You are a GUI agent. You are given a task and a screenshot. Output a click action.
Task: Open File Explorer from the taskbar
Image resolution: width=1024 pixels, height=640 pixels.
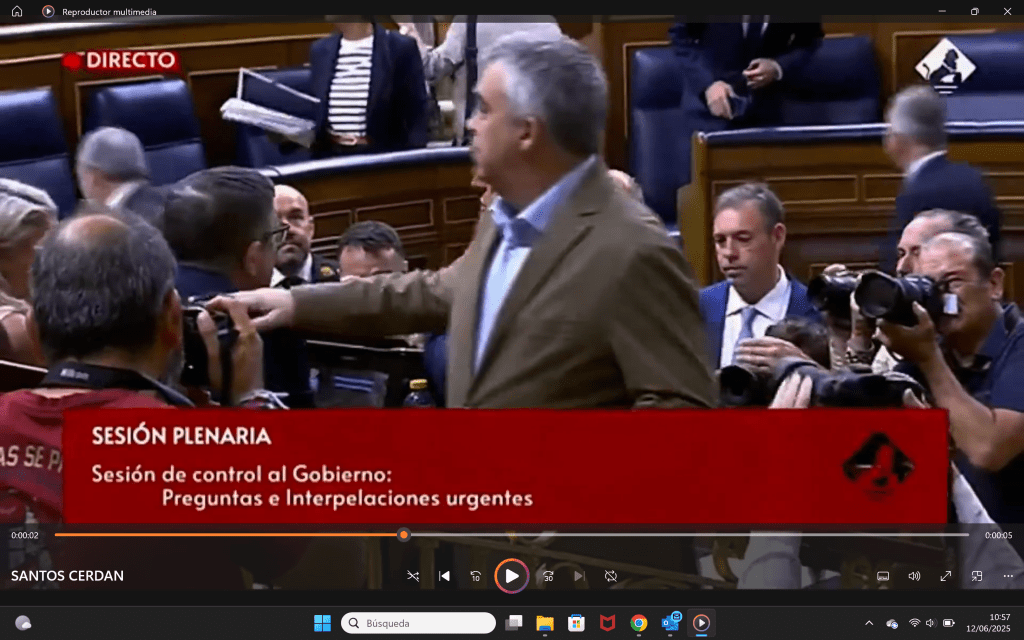pos(545,623)
